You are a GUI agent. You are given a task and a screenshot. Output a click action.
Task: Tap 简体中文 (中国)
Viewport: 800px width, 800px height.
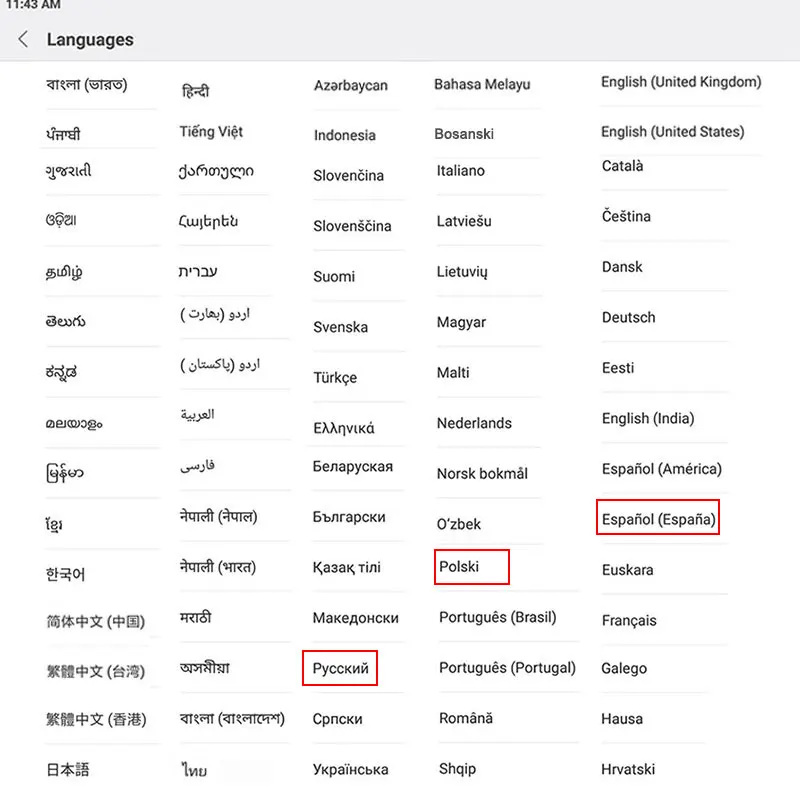coord(95,621)
